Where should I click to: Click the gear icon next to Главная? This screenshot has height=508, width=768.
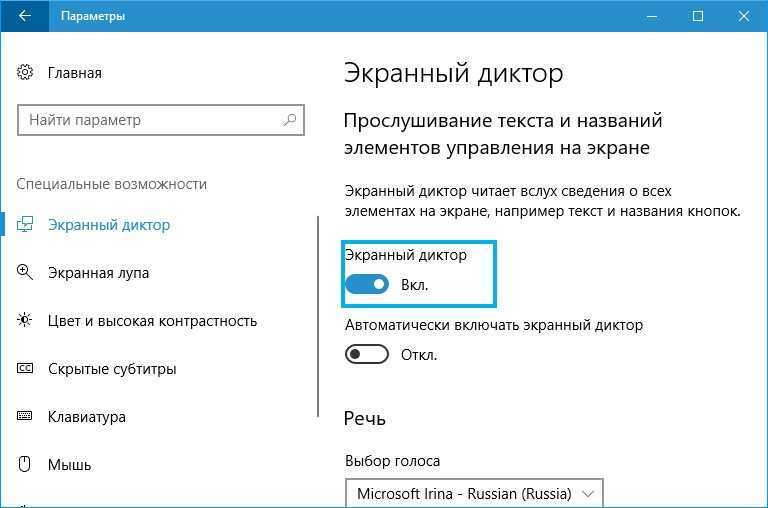(24, 73)
